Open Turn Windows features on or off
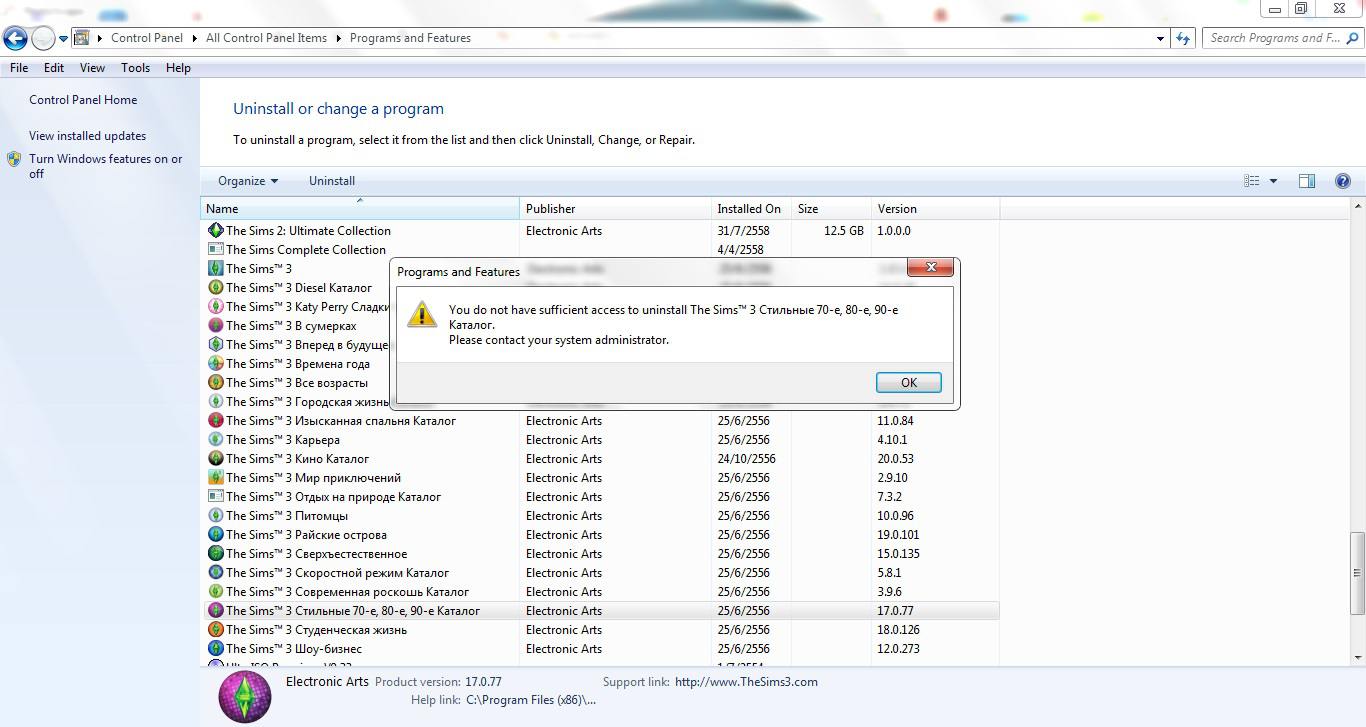The height and width of the screenshot is (727, 1366). coord(106,166)
